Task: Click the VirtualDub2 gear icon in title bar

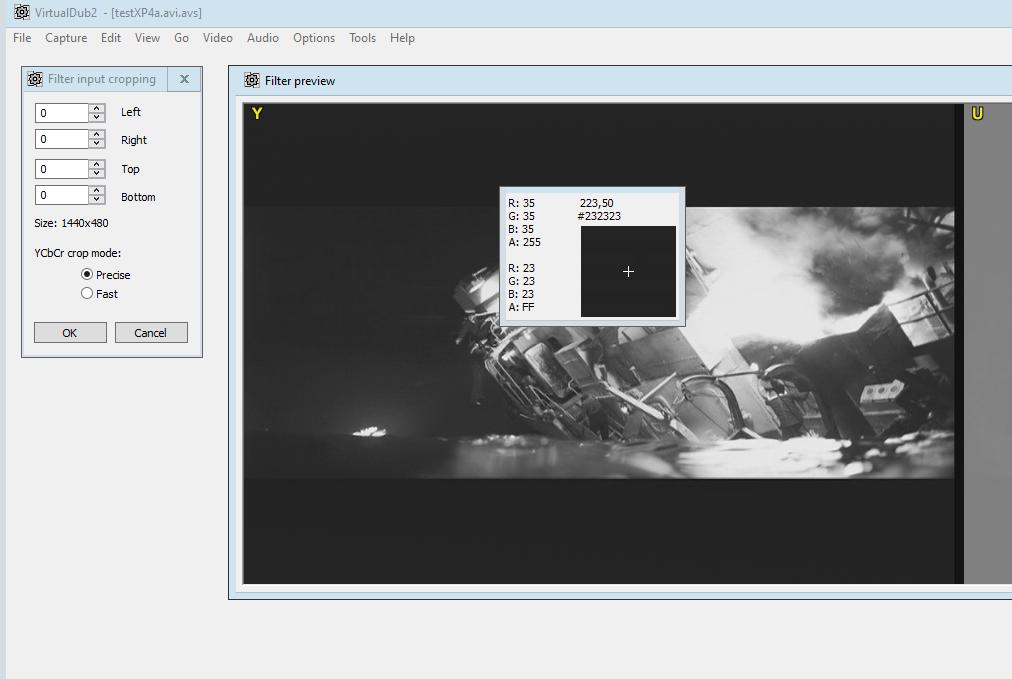Action: pyautogui.click(x=21, y=12)
